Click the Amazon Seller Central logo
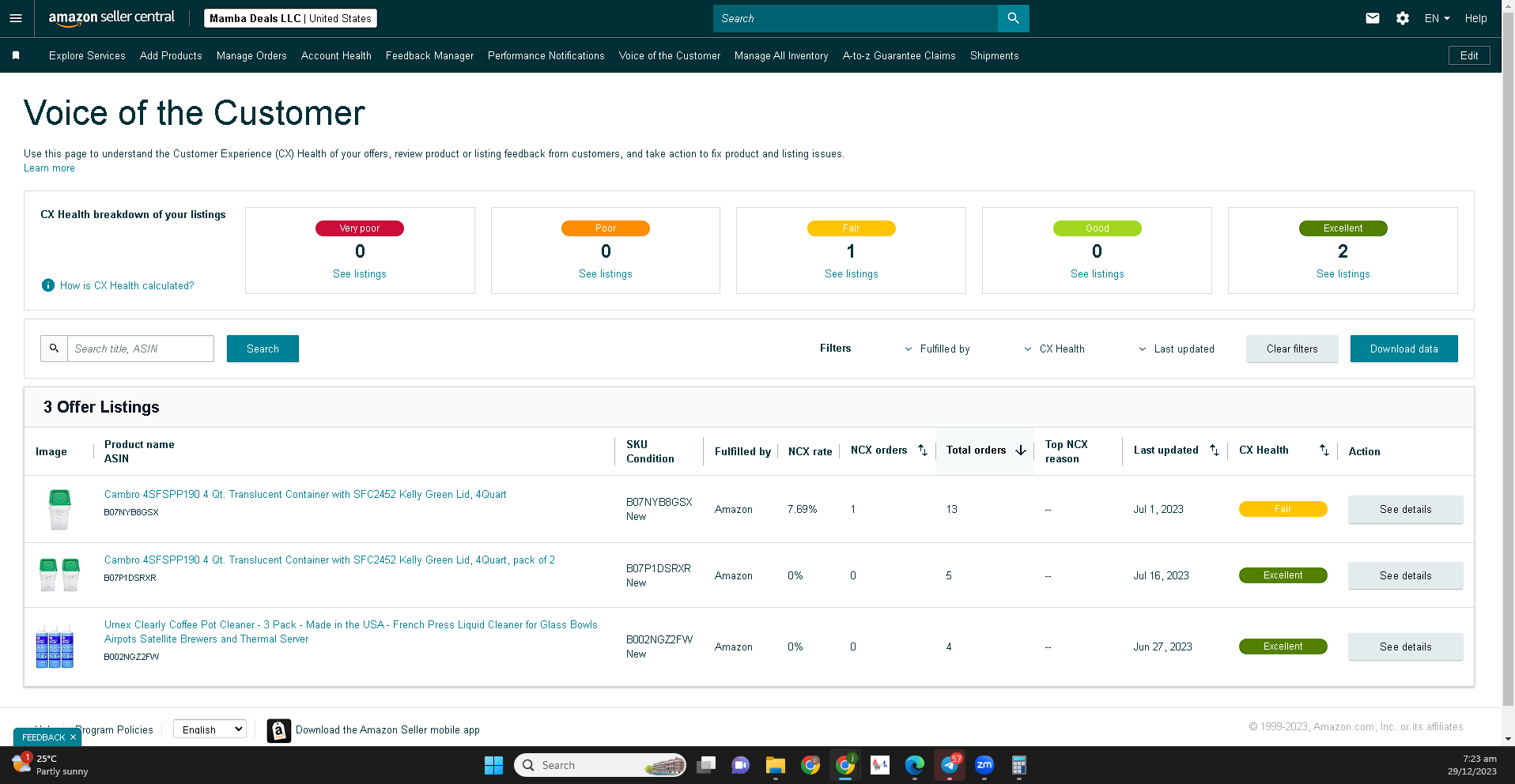Viewport: 1515px width, 784px height. tap(111, 17)
